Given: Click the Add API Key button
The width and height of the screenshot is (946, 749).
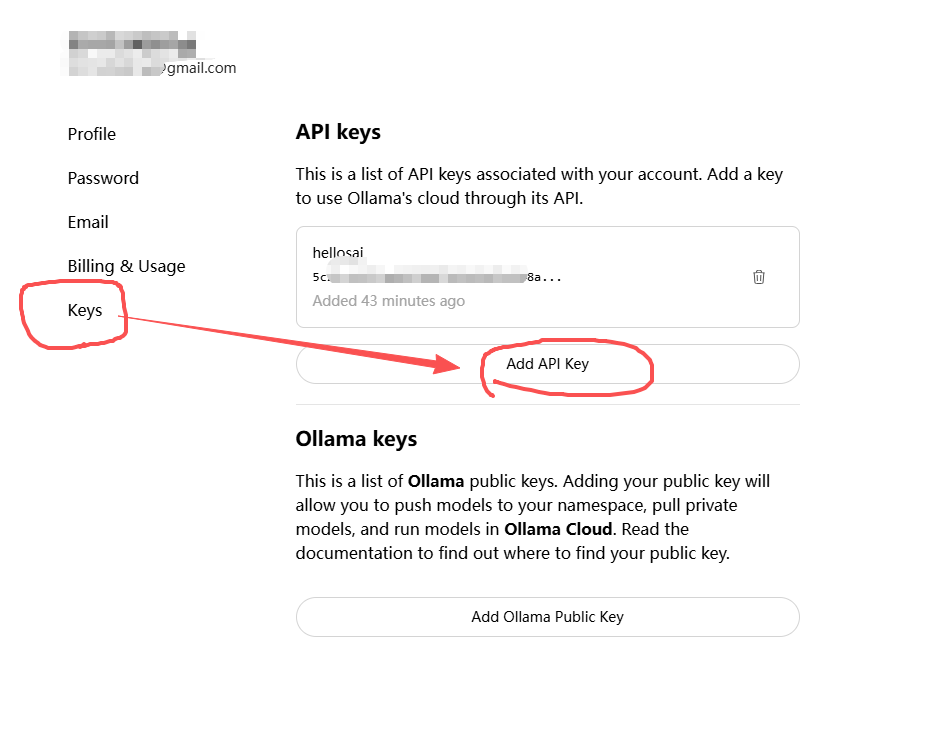Looking at the screenshot, I should click(547, 364).
